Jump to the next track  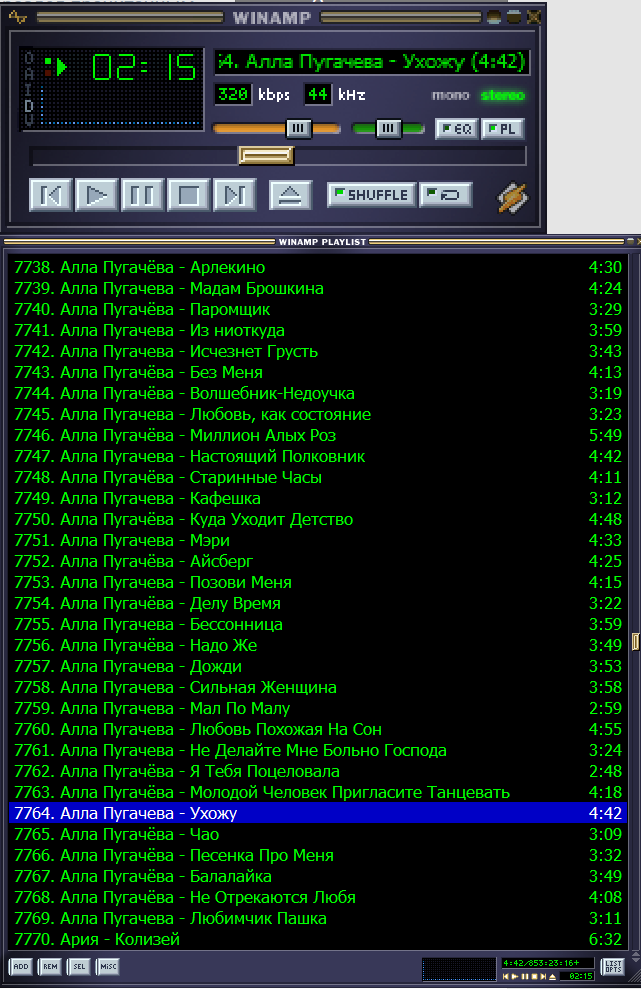click(x=235, y=194)
